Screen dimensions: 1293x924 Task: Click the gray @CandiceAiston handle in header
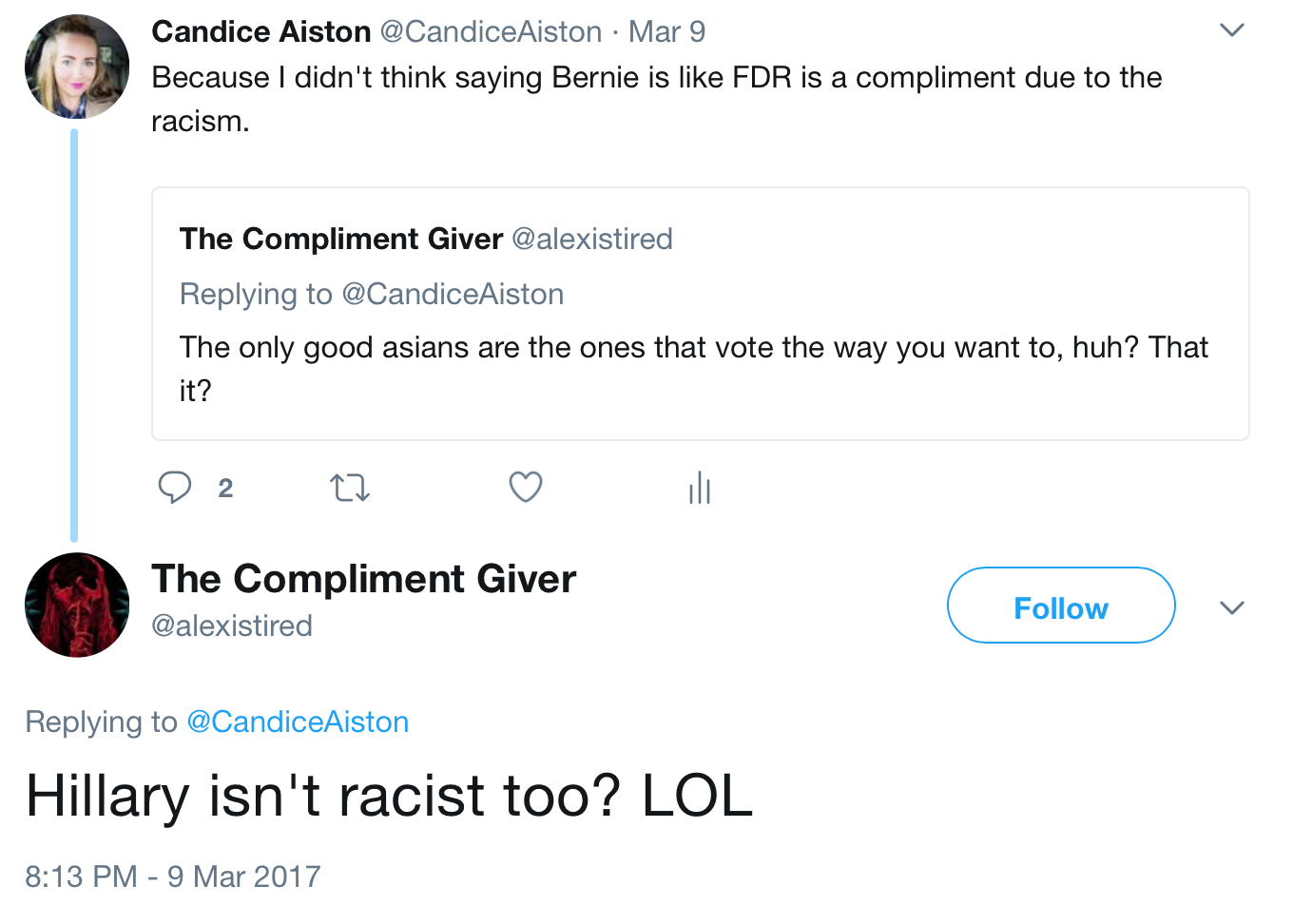pos(491,31)
